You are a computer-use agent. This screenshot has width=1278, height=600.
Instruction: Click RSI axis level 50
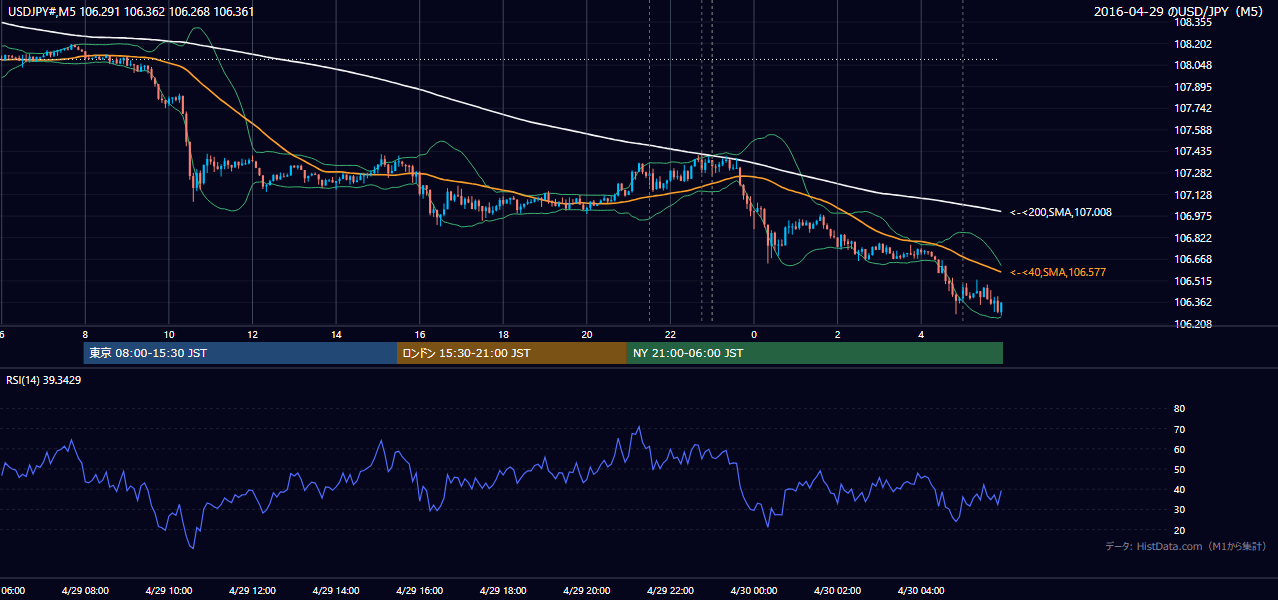coord(1179,469)
